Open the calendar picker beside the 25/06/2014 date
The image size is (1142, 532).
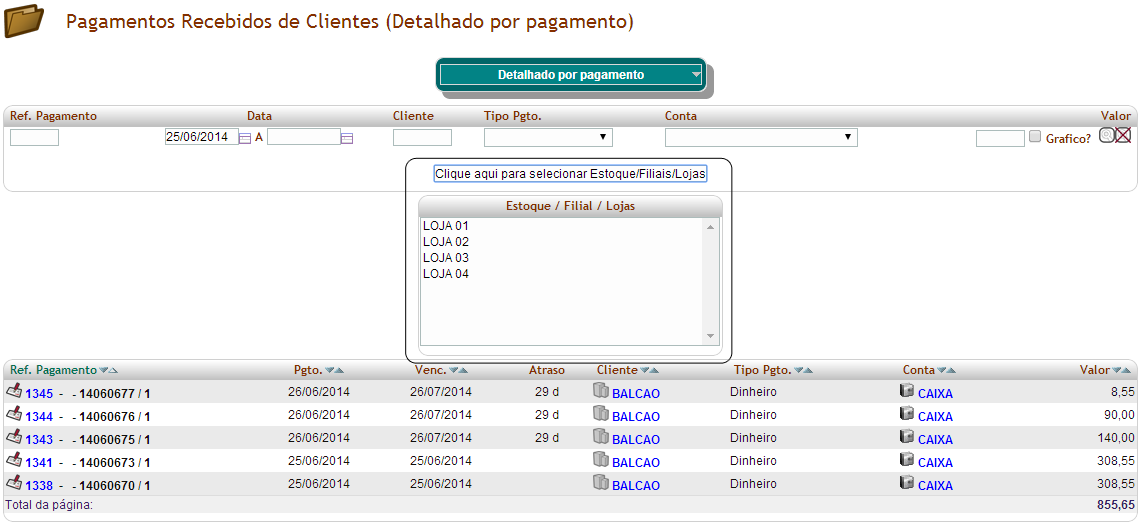[245, 138]
